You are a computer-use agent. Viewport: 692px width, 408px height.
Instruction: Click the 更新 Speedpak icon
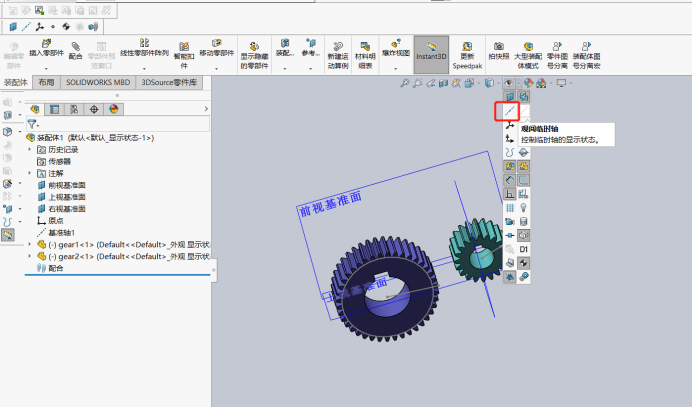467,46
